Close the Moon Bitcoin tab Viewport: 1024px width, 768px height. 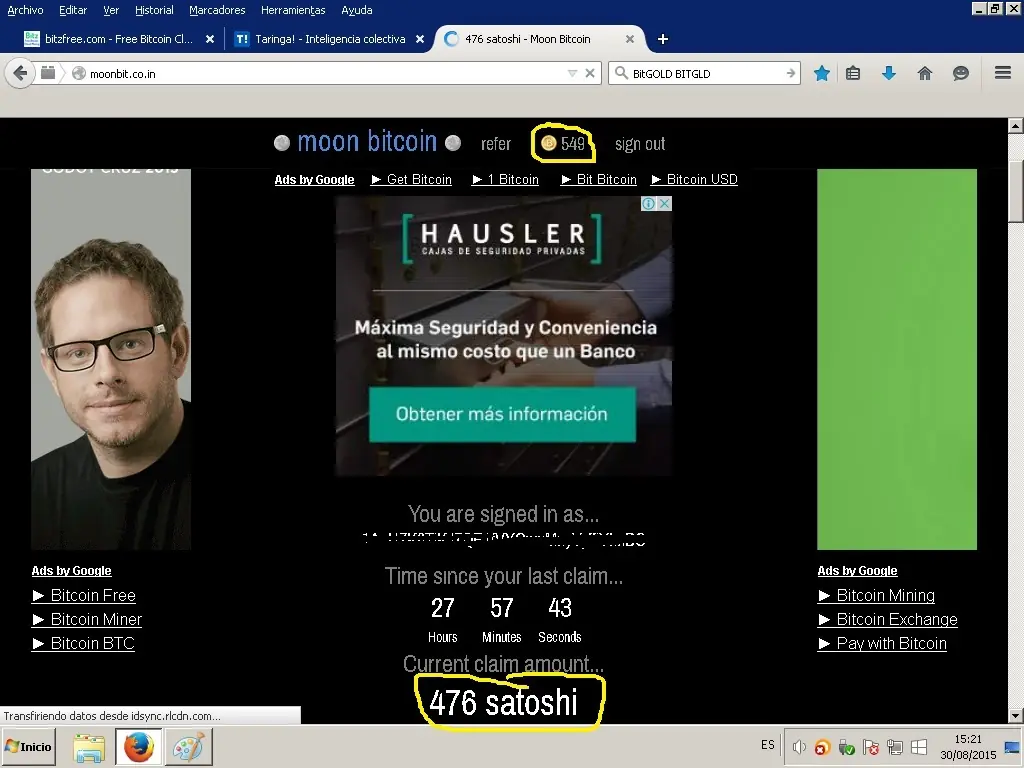(x=630, y=39)
